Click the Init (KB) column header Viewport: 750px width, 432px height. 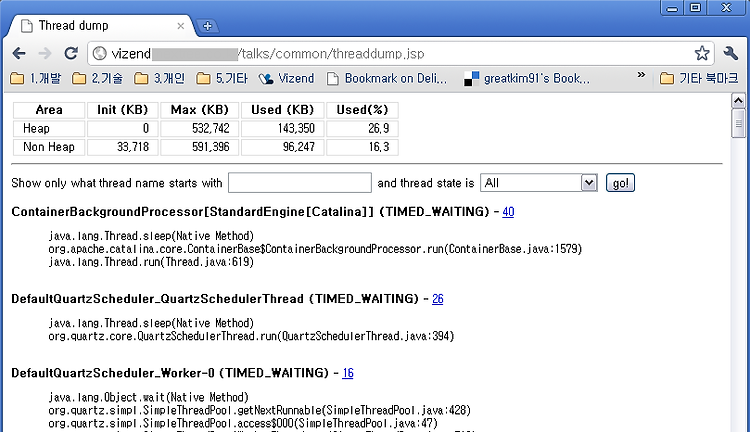(122, 110)
